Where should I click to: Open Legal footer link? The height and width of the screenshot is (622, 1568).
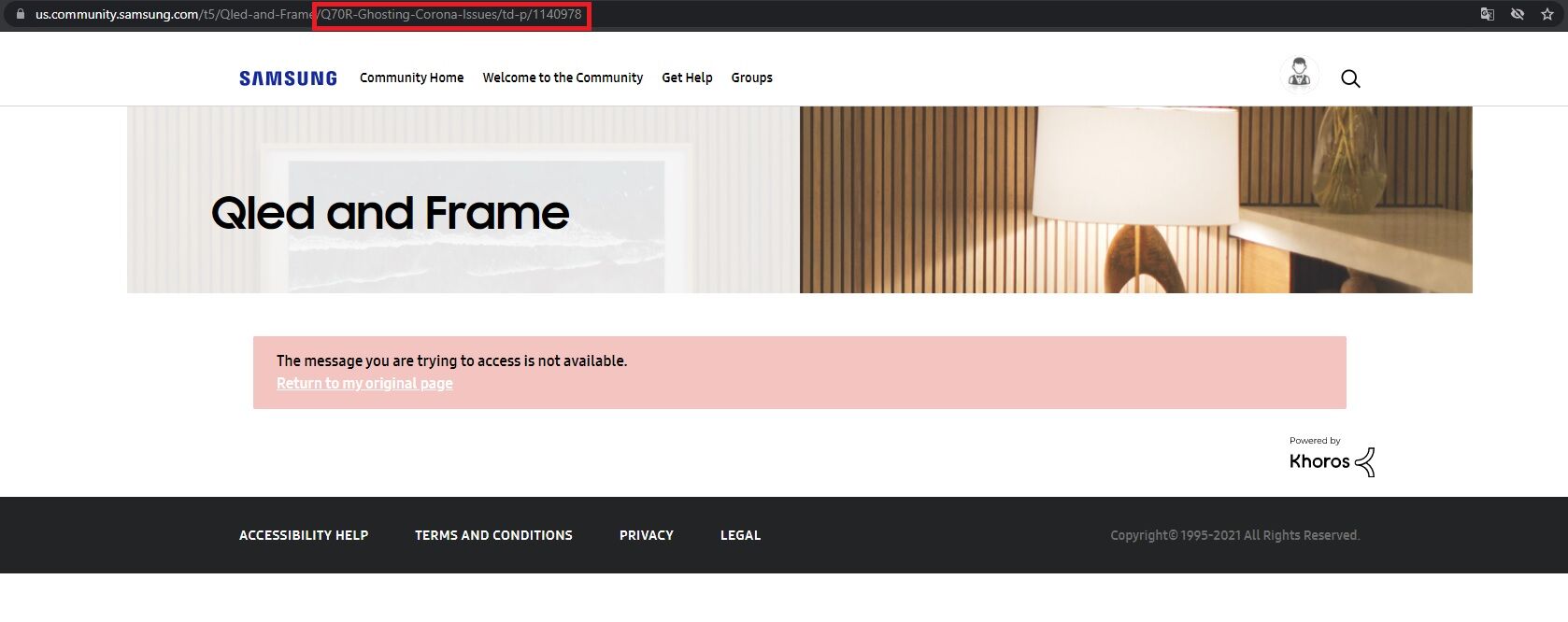pos(740,535)
